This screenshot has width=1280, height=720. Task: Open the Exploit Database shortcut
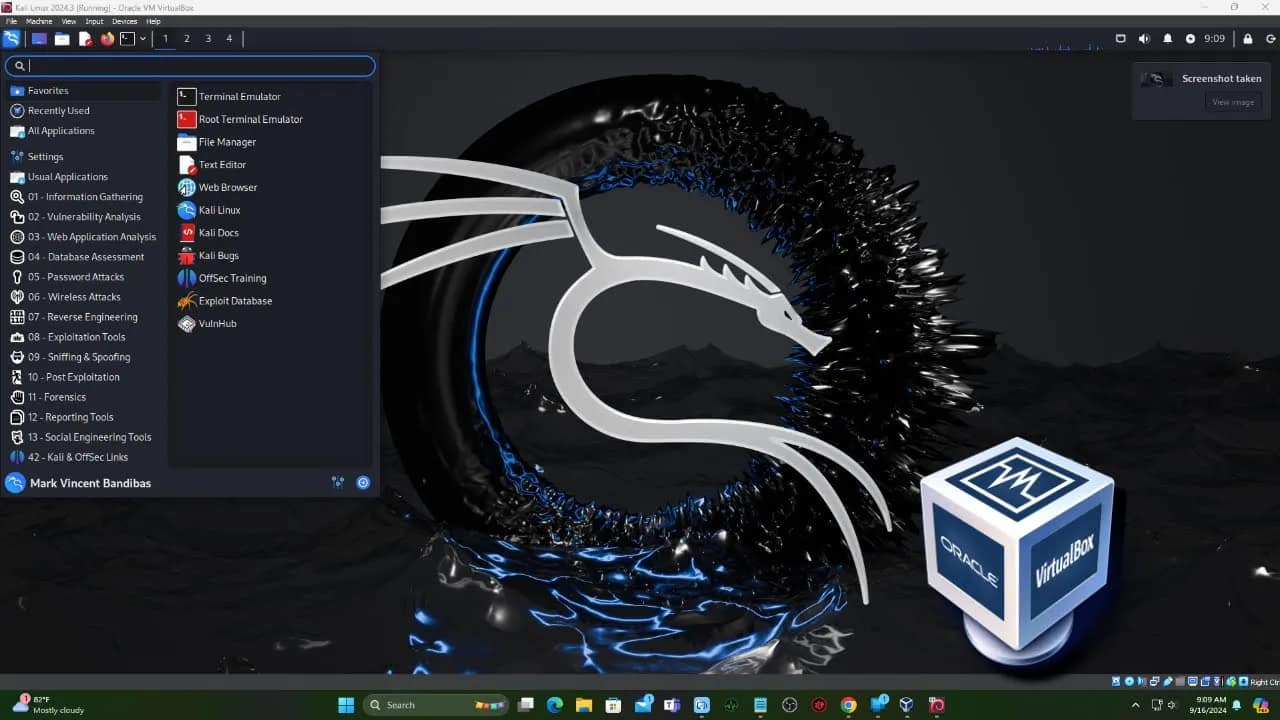click(x=234, y=300)
